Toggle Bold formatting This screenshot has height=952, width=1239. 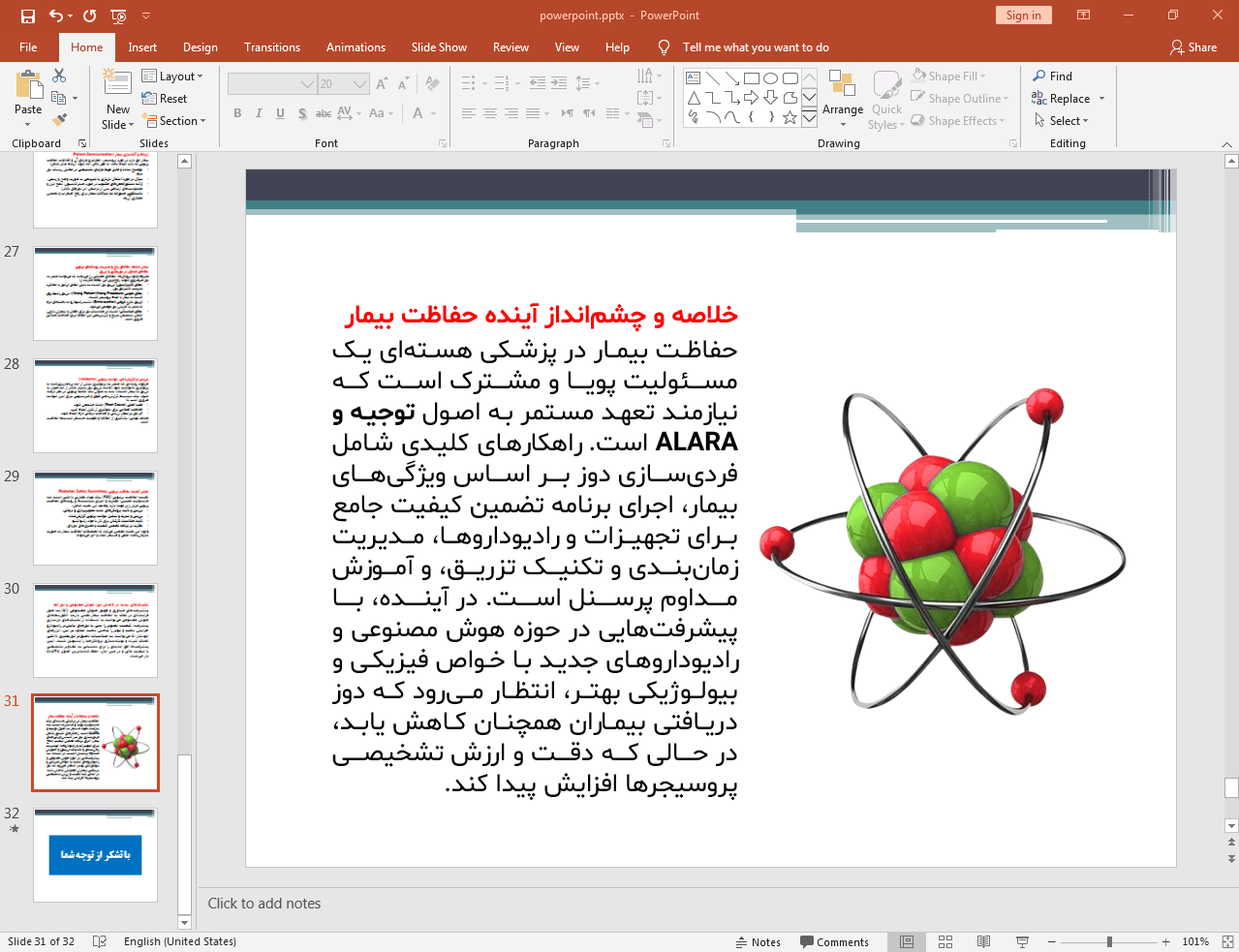[x=237, y=113]
